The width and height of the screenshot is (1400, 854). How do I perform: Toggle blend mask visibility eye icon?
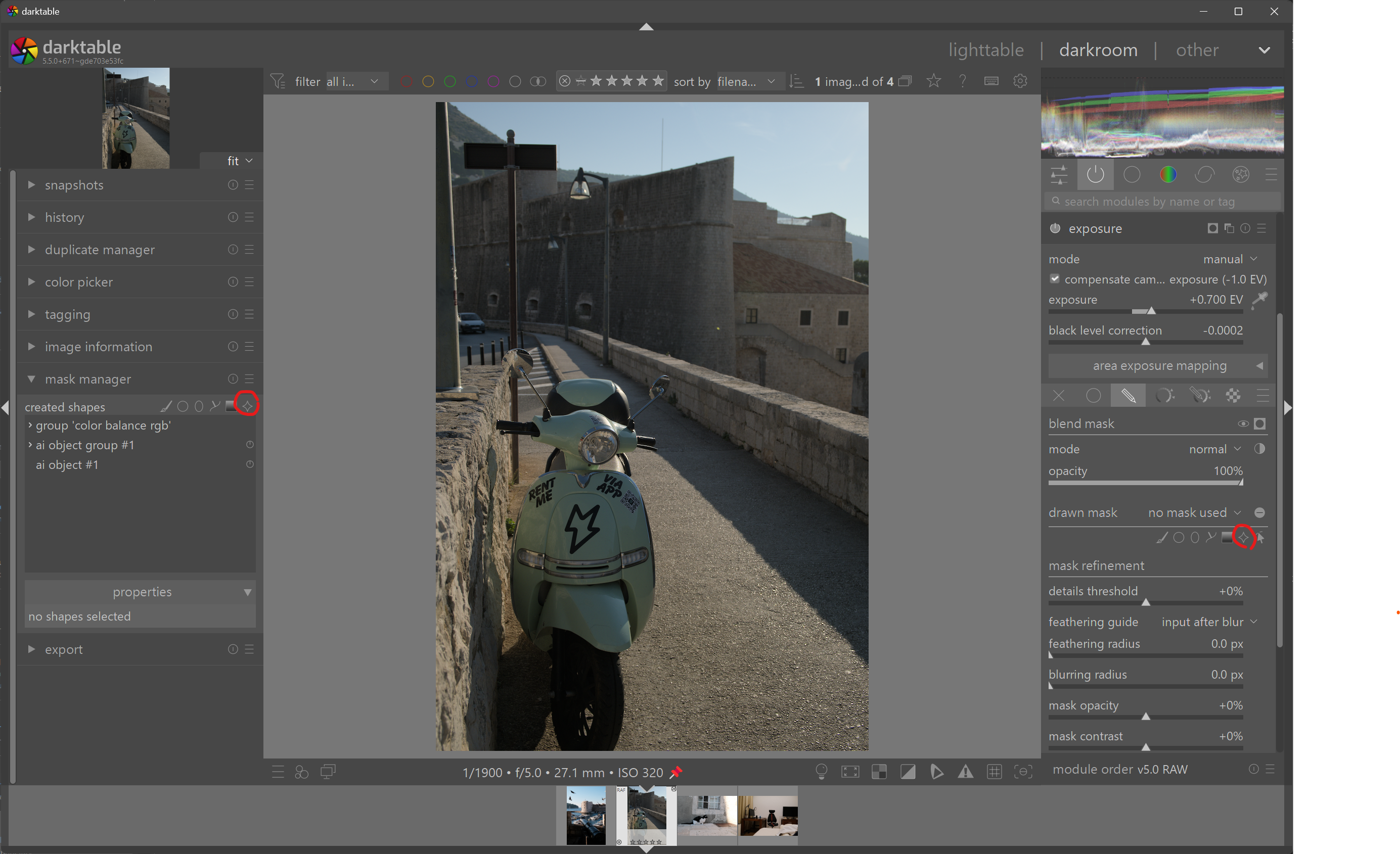point(1243,423)
